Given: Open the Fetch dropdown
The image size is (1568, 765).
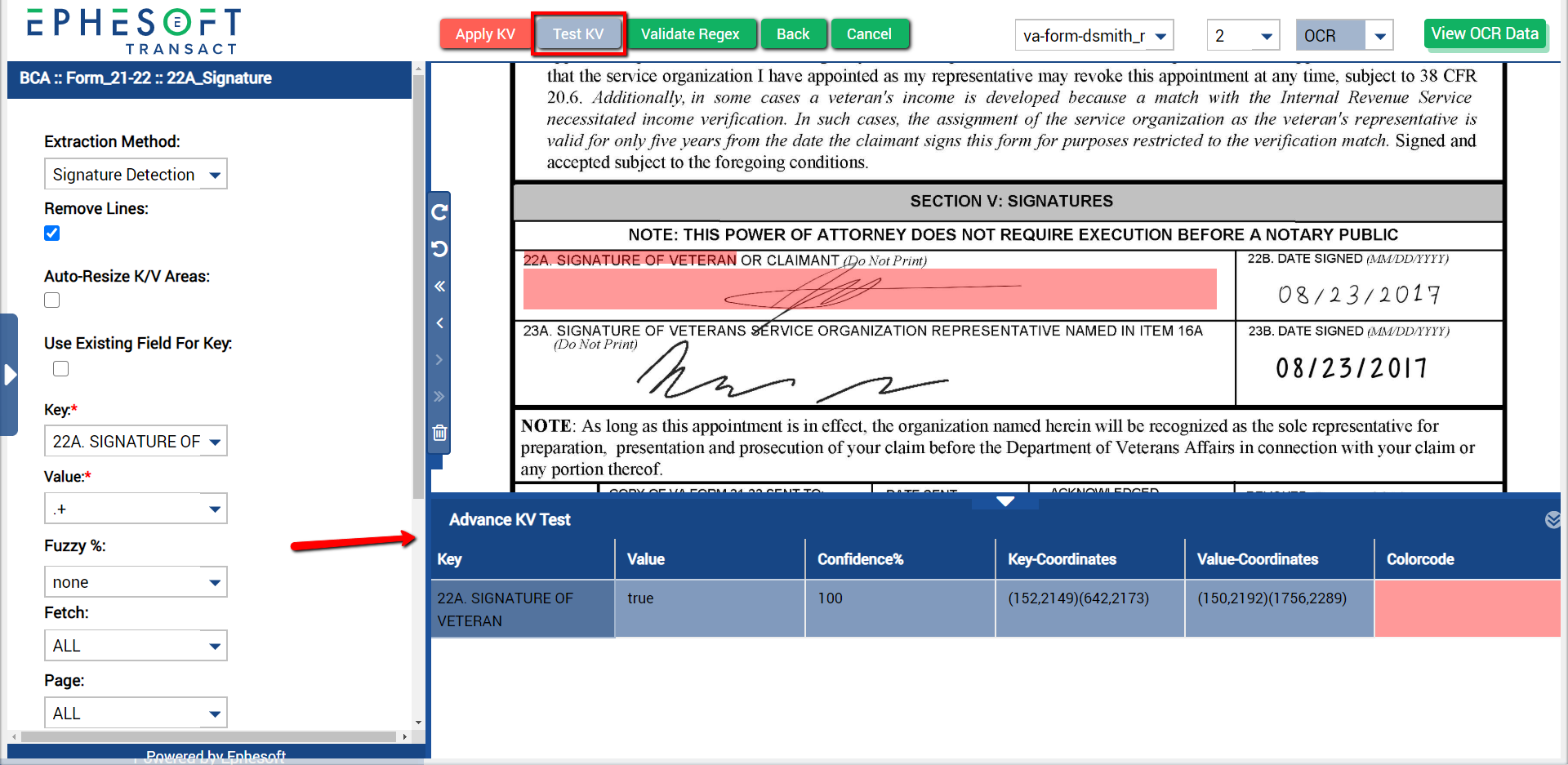Looking at the screenshot, I should [136, 646].
